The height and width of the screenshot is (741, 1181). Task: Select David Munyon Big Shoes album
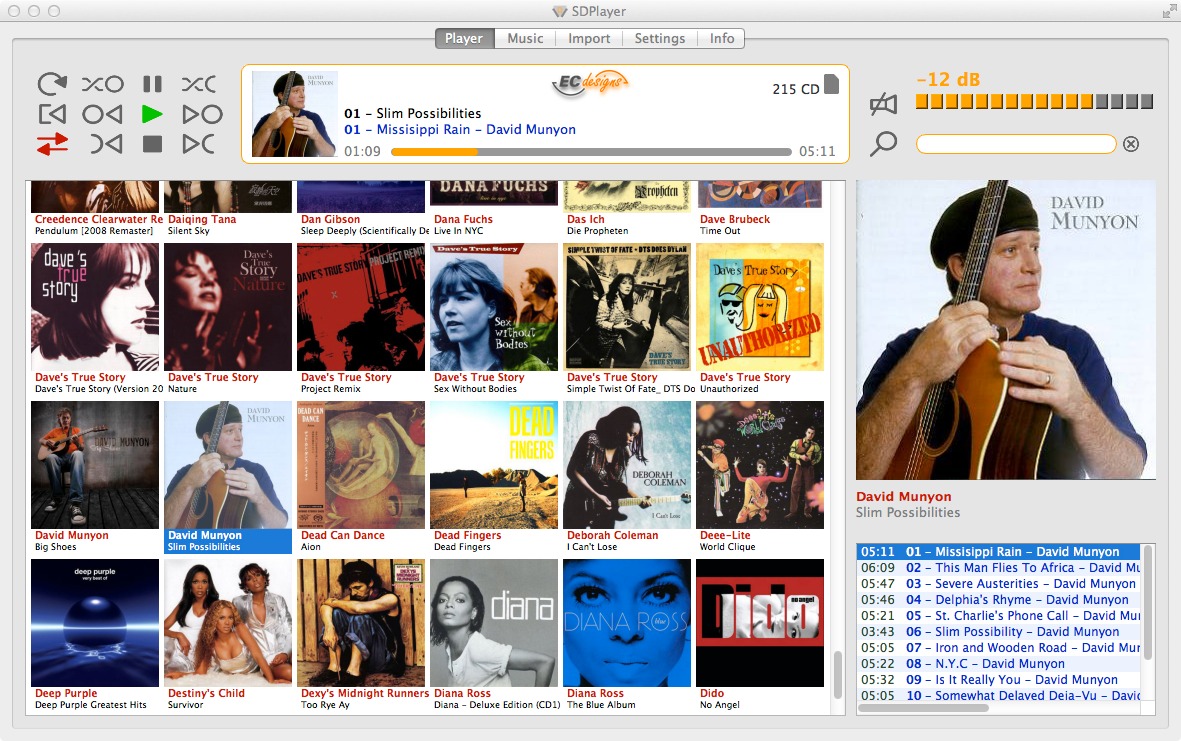point(95,477)
